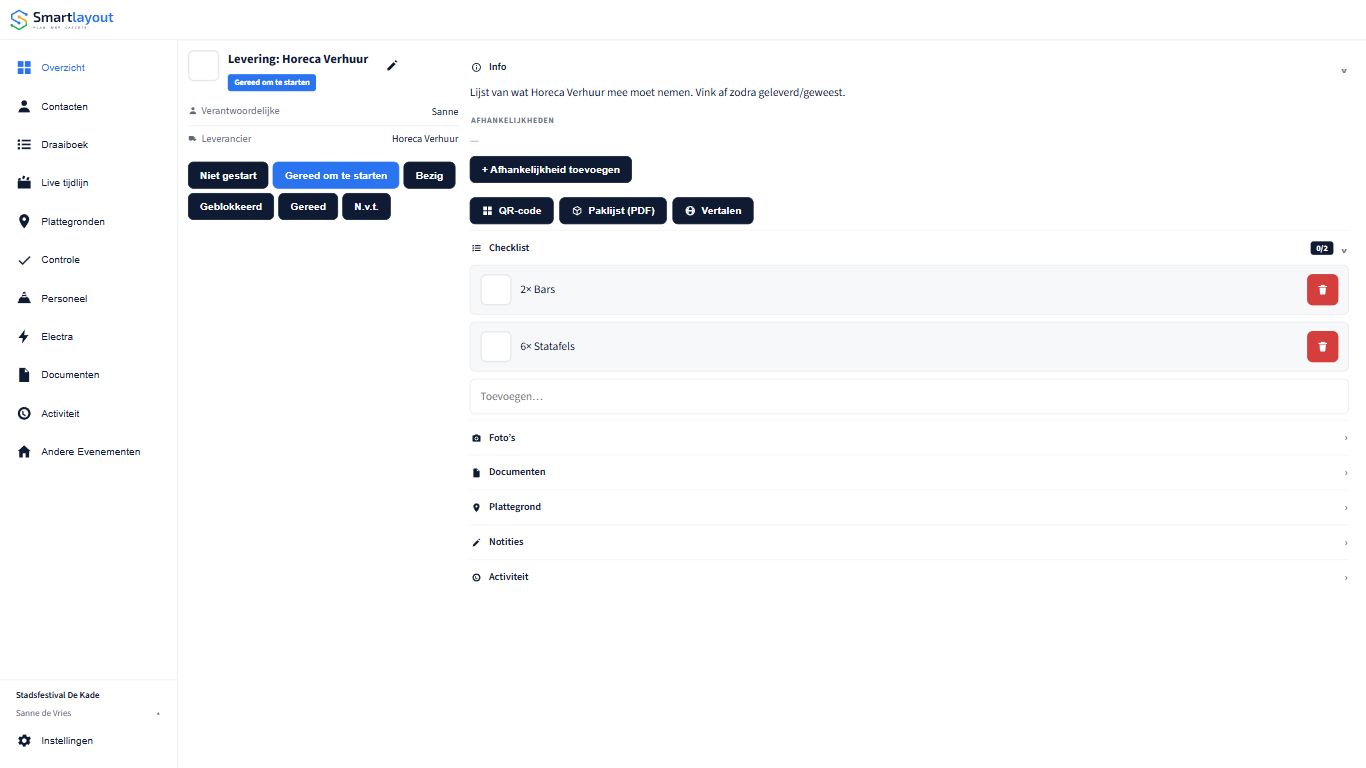Set status to Geblokkeerd
Screen dimensions: 1366x768
231,207
